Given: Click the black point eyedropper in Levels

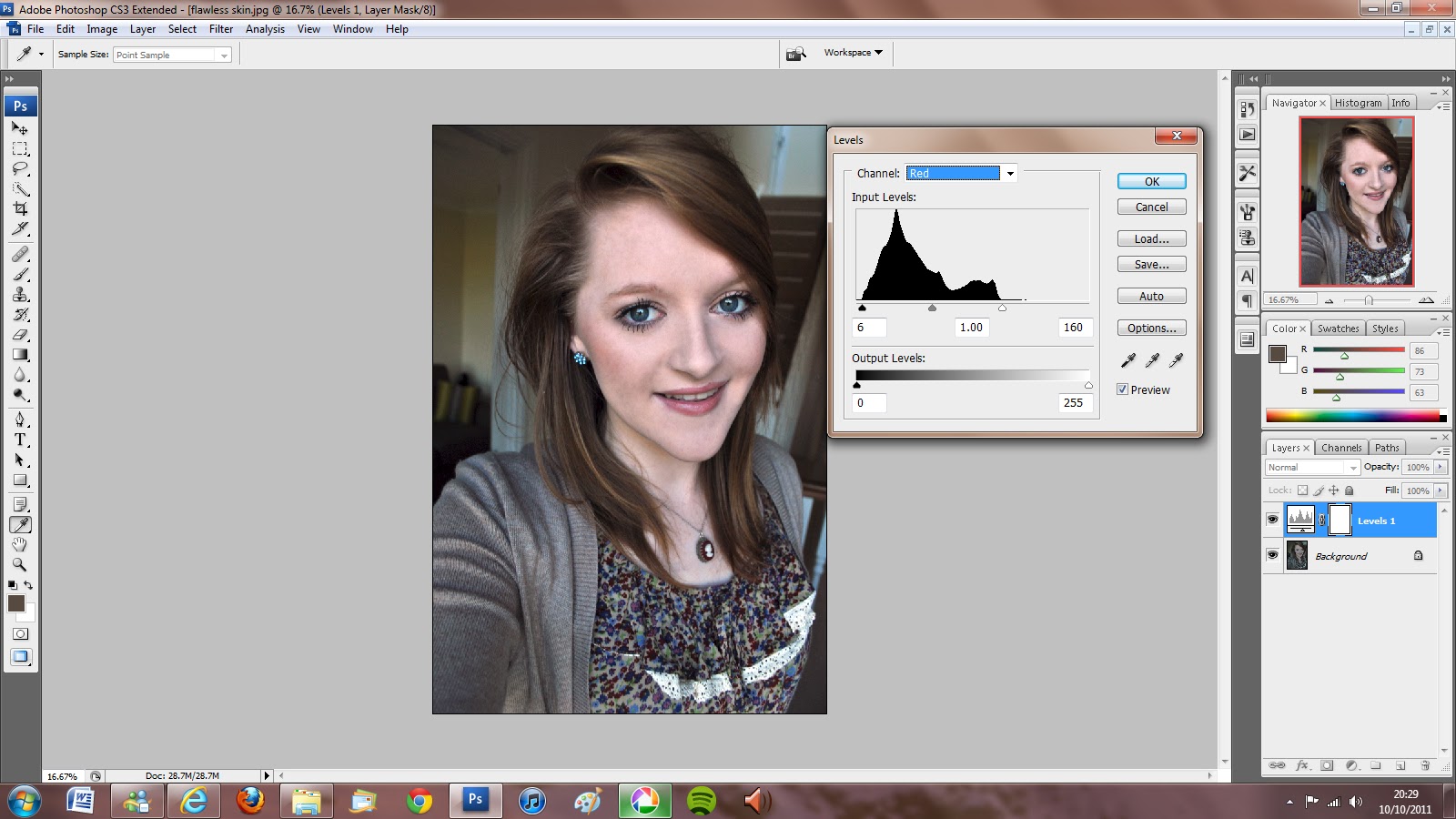Looking at the screenshot, I should point(1128,360).
